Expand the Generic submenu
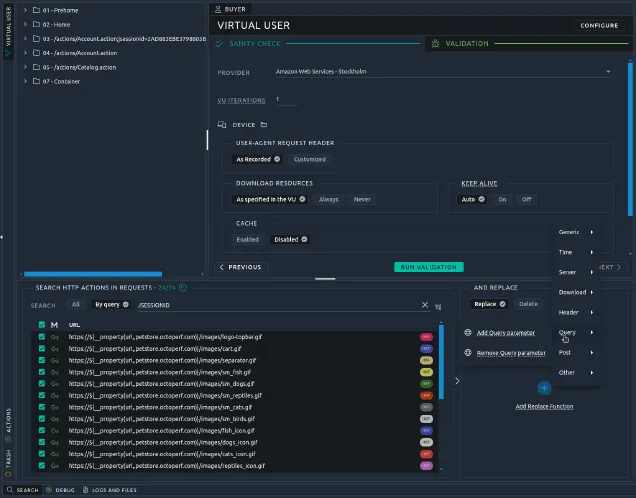636x498 pixels. 576,232
